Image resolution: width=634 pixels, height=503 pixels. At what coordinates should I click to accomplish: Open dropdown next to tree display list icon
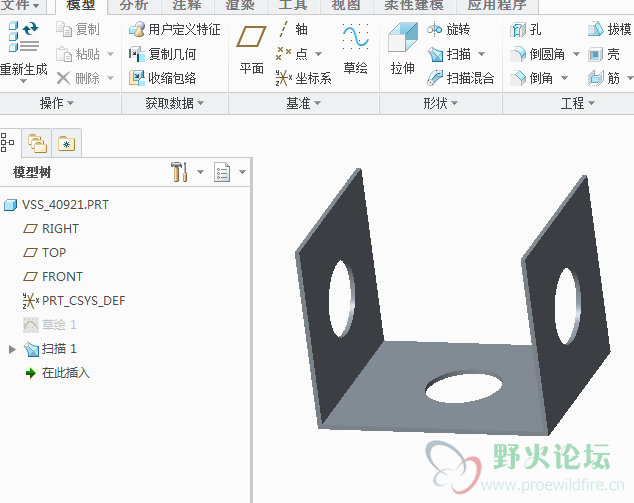[243, 172]
